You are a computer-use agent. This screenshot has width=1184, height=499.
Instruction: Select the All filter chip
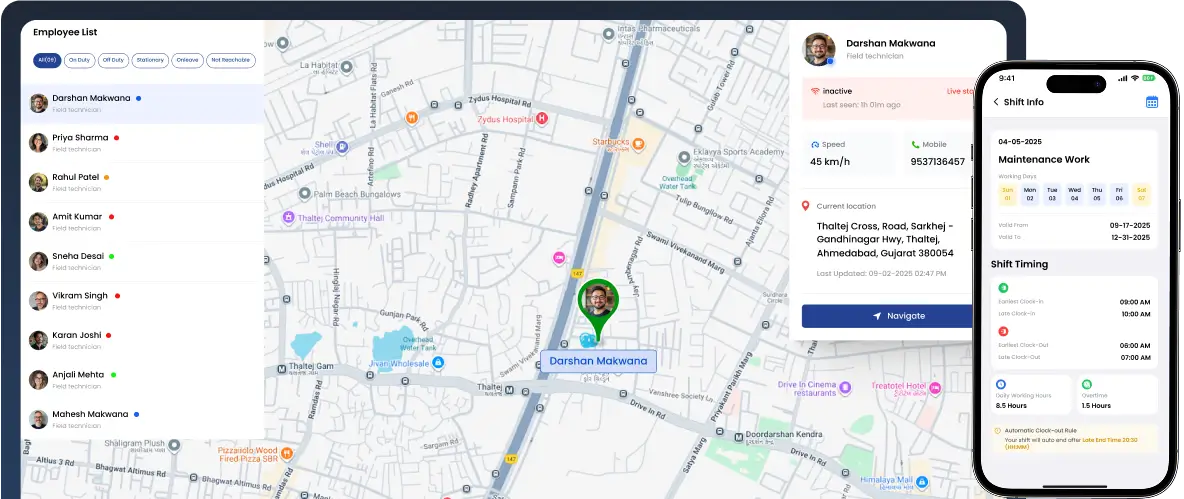click(46, 60)
